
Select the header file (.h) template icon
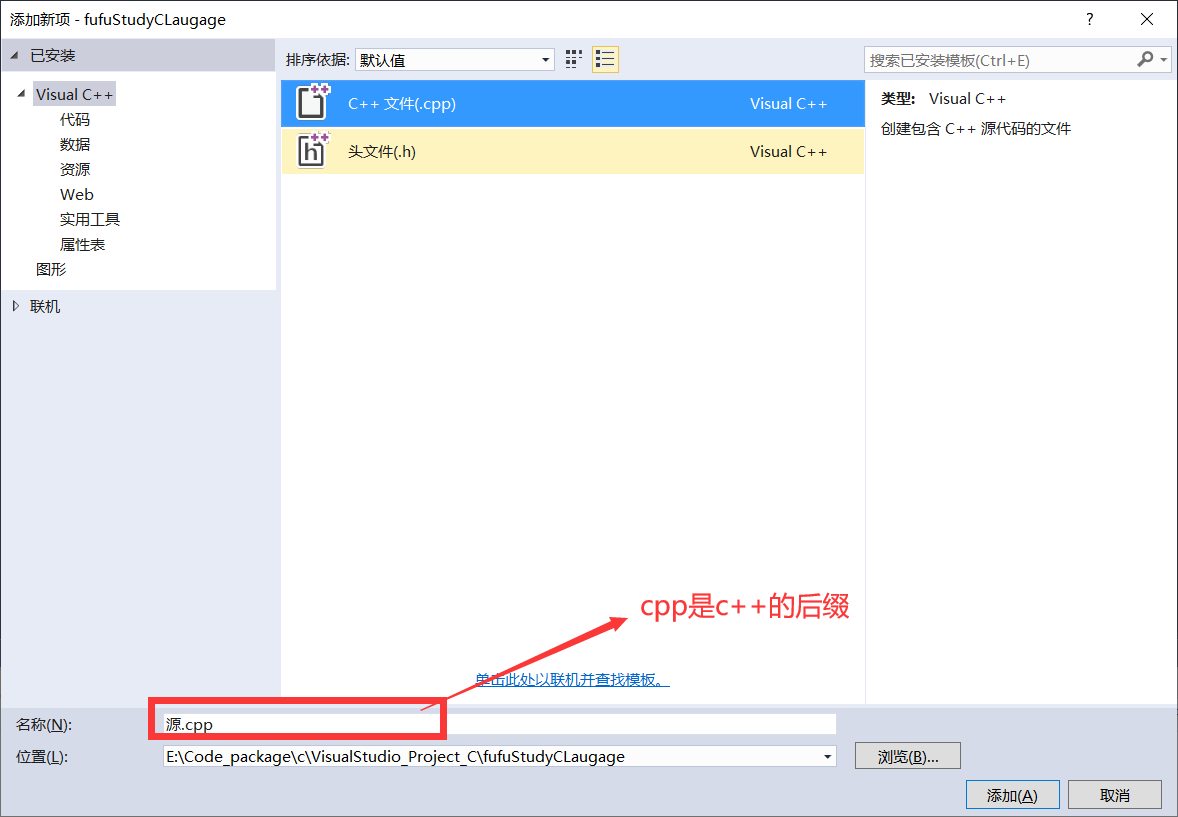click(312, 150)
